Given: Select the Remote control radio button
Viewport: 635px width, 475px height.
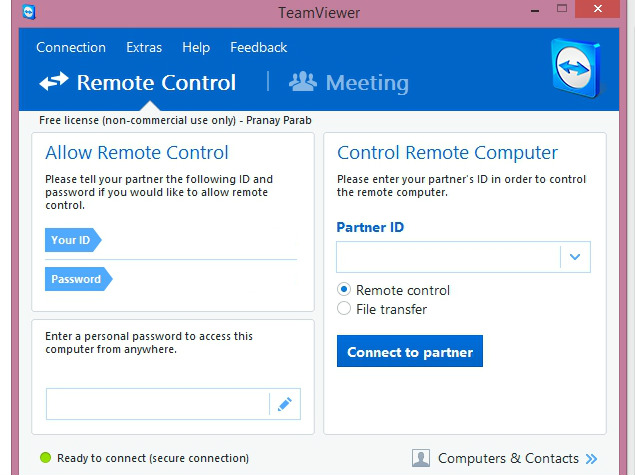Looking at the screenshot, I should pos(344,290).
